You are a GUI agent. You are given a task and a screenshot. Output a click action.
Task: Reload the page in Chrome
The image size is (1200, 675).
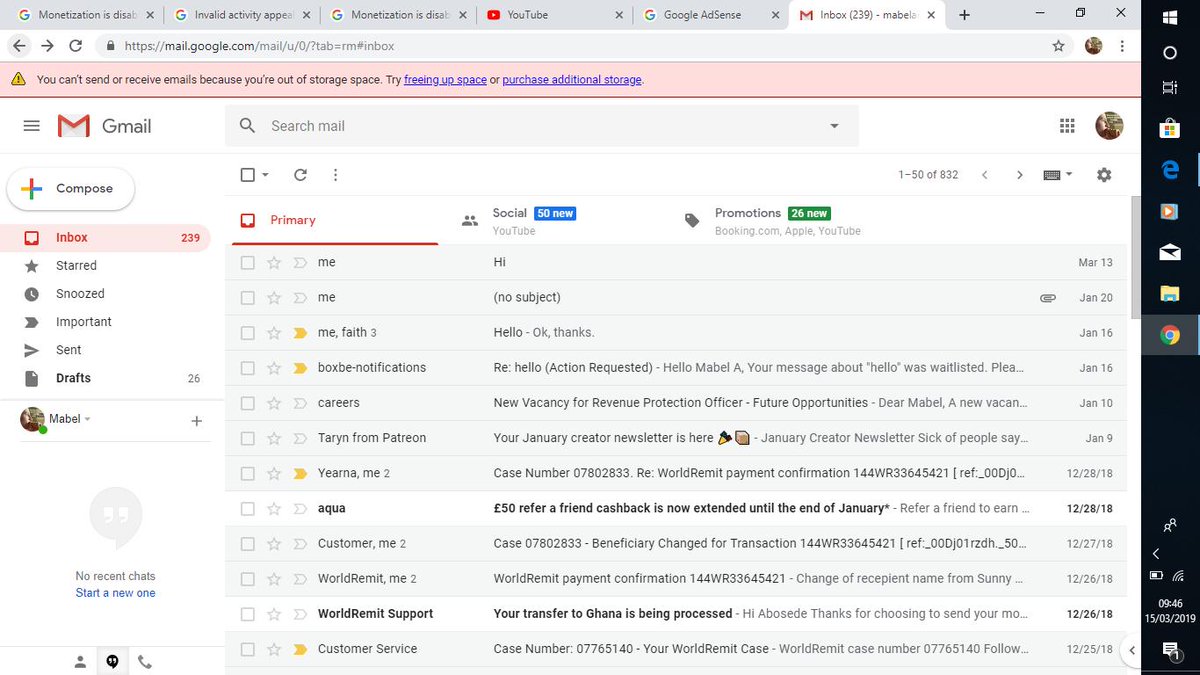tap(76, 46)
